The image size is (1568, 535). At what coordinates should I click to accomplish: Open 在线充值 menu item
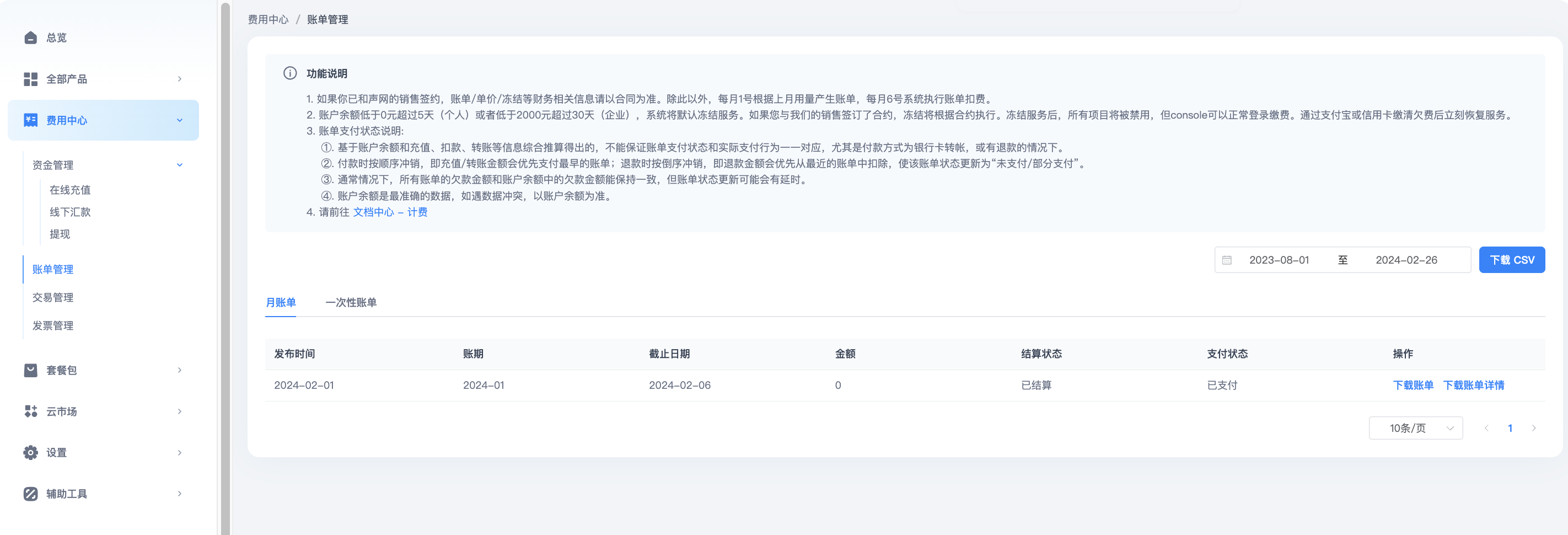[x=70, y=190]
